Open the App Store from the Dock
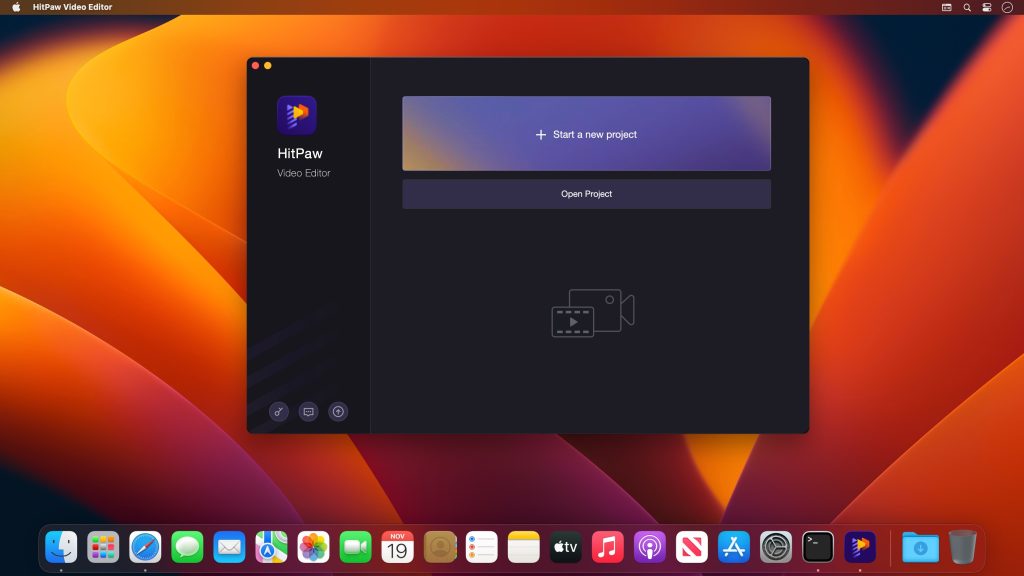Viewport: 1024px width, 576px height. click(x=733, y=547)
